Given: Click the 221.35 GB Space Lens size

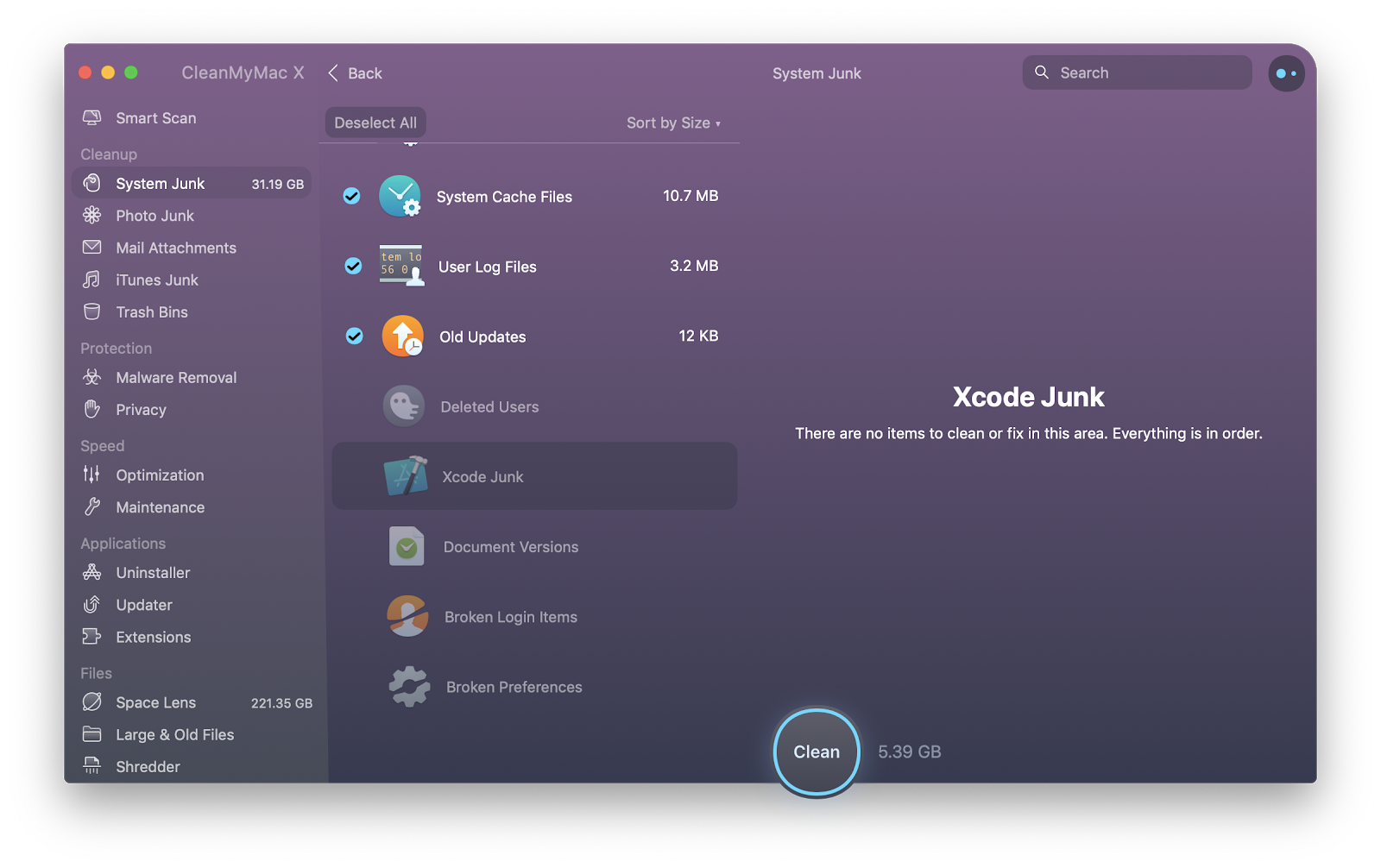Looking at the screenshot, I should tap(281, 703).
